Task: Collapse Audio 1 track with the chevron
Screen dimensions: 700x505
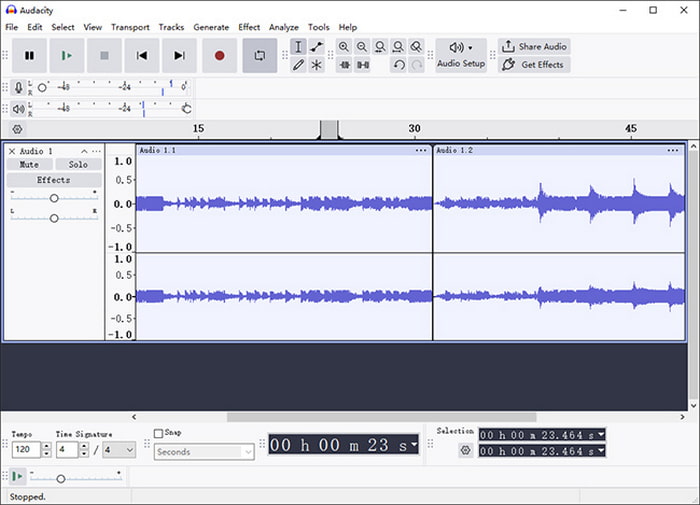Action: click(x=84, y=151)
